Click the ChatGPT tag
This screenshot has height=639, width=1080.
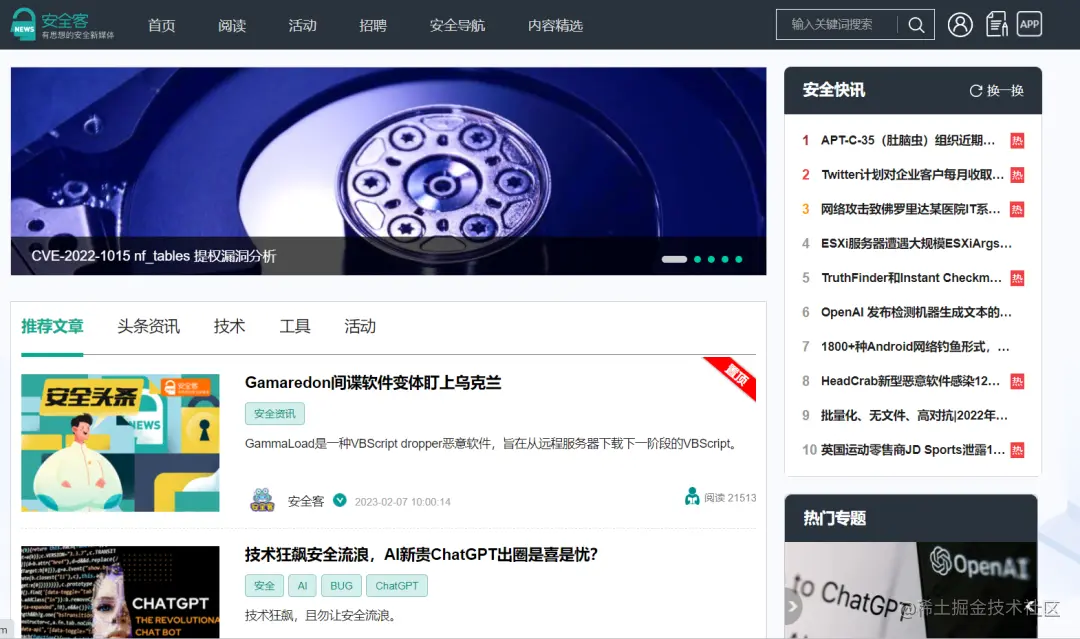(x=396, y=585)
